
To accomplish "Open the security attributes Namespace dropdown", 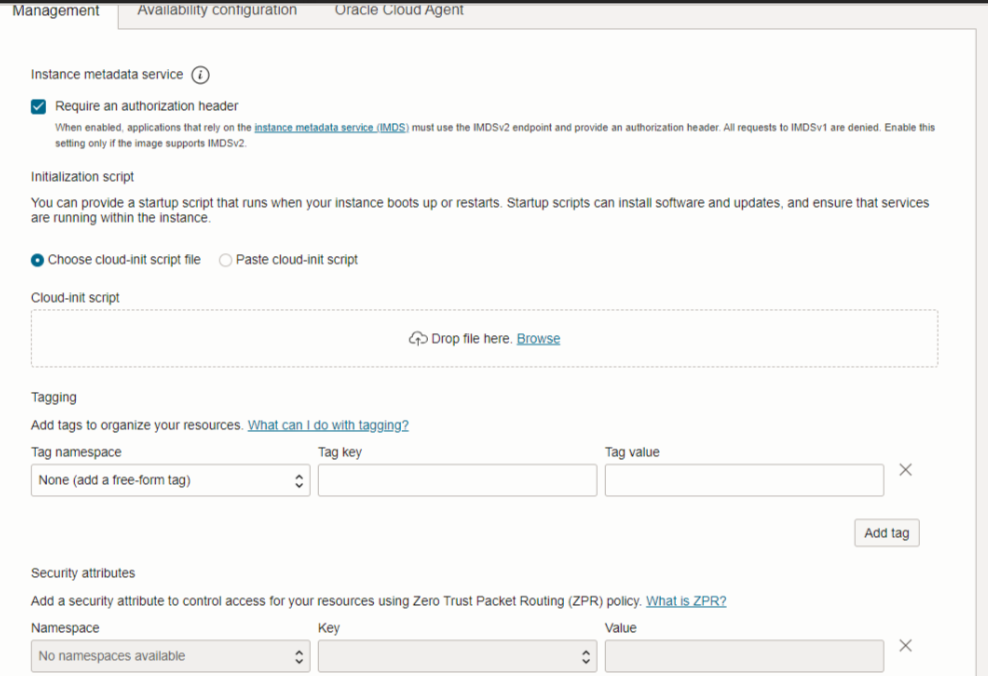I will pyautogui.click(x=170, y=656).
